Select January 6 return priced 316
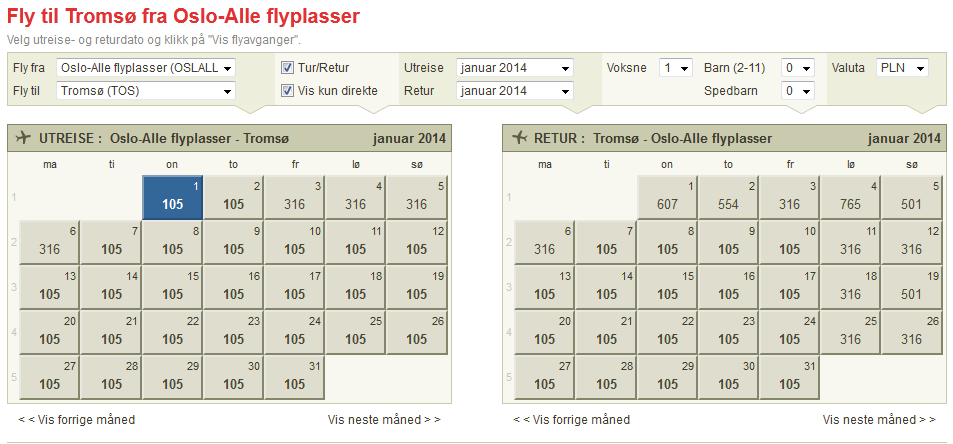The height and width of the screenshot is (444, 953). [x=545, y=242]
